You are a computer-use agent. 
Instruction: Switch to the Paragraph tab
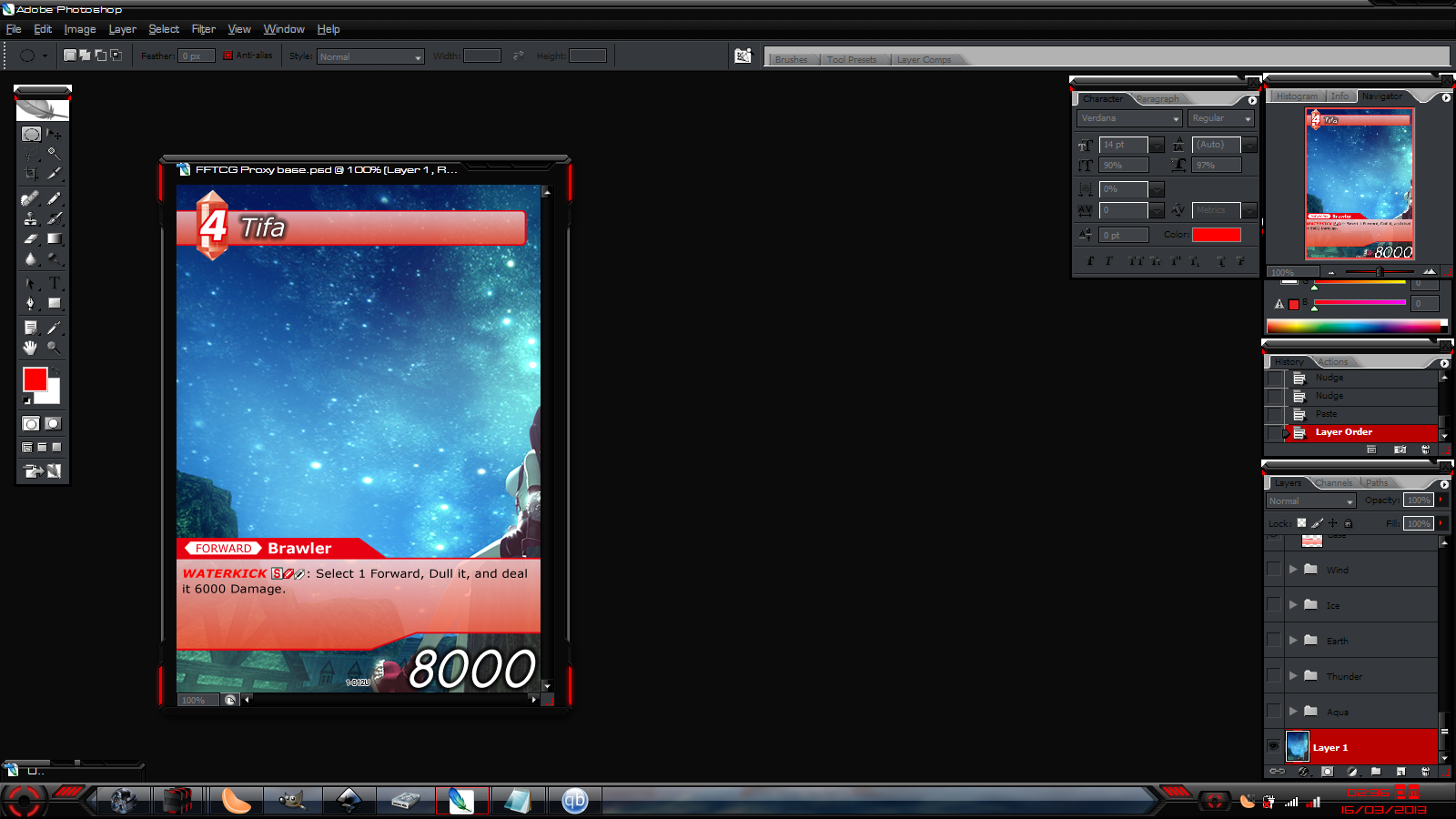click(1158, 98)
